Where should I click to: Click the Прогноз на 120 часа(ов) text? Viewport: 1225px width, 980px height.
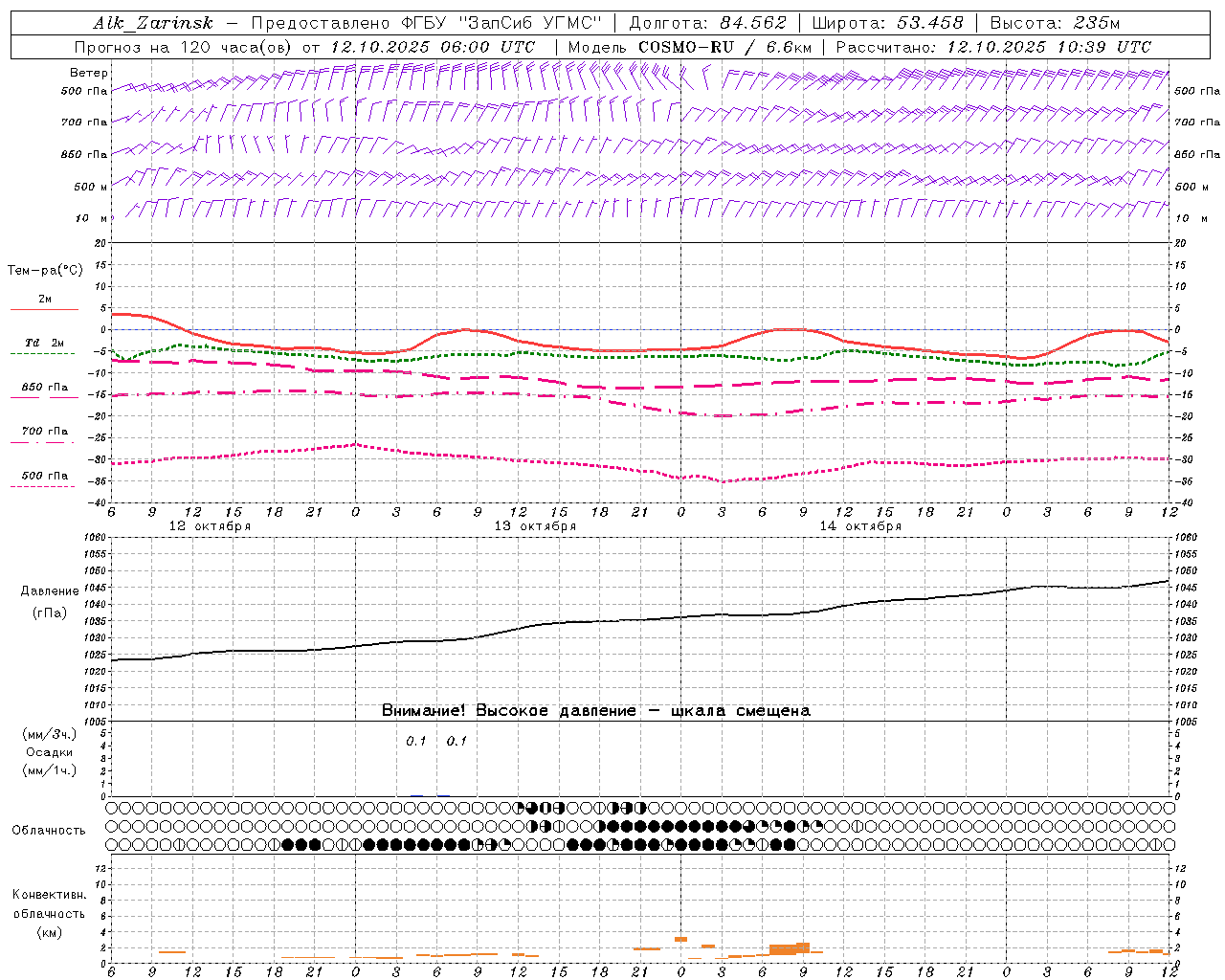click(185, 47)
